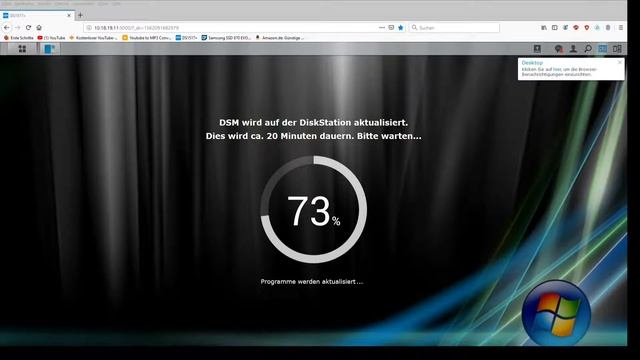
Task: Show the Firefox sidebars icon
Action: click(x=554, y=27)
